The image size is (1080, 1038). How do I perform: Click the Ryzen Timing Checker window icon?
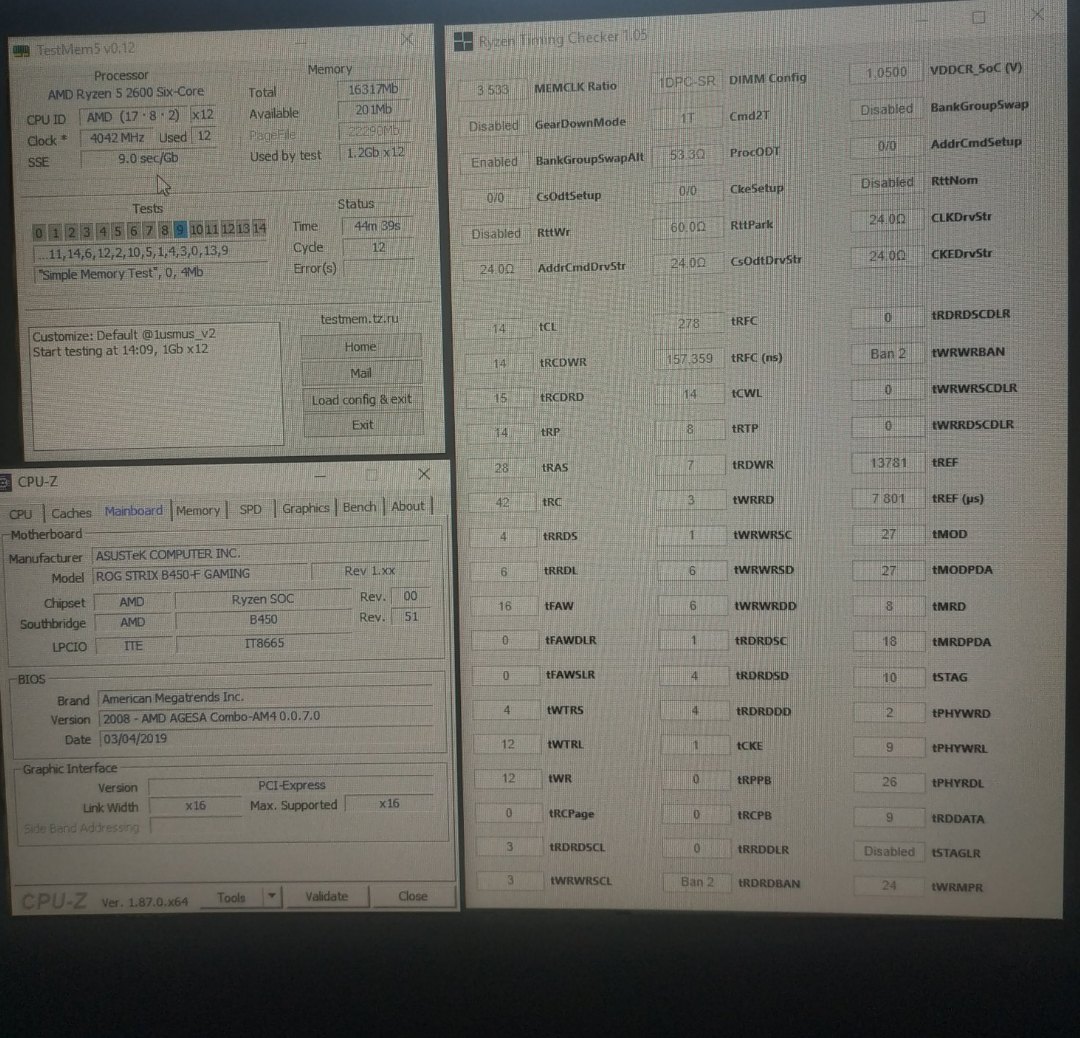[463, 42]
